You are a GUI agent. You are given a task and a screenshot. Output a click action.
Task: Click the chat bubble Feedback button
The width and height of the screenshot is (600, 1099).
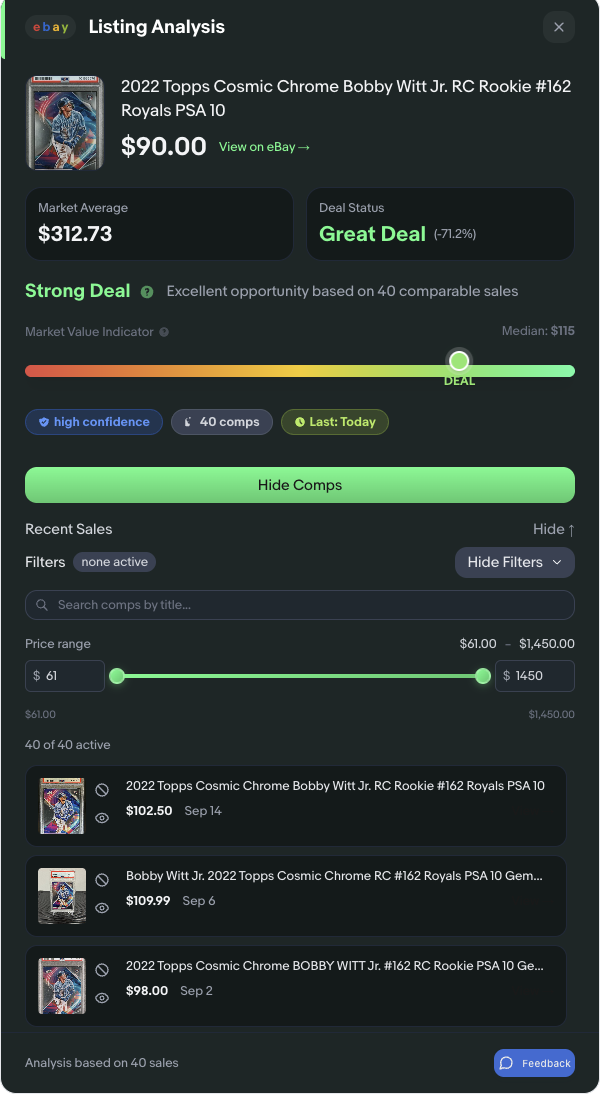coord(534,1063)
